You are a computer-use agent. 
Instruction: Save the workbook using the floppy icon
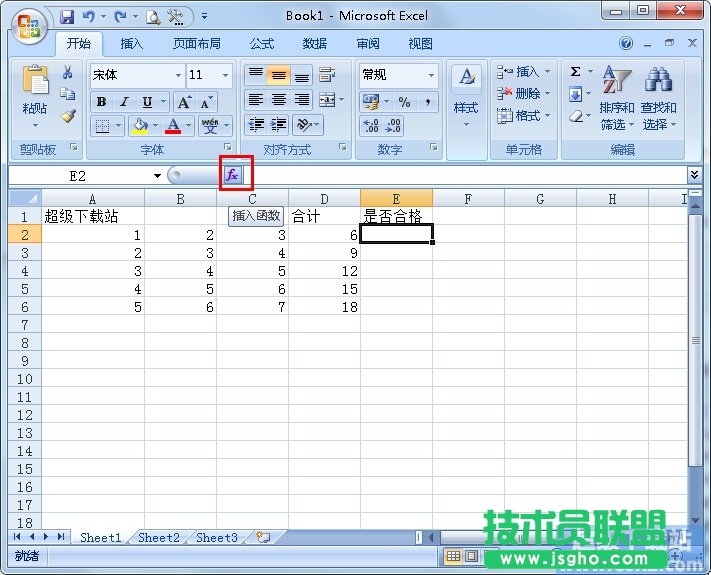(67, 17)
